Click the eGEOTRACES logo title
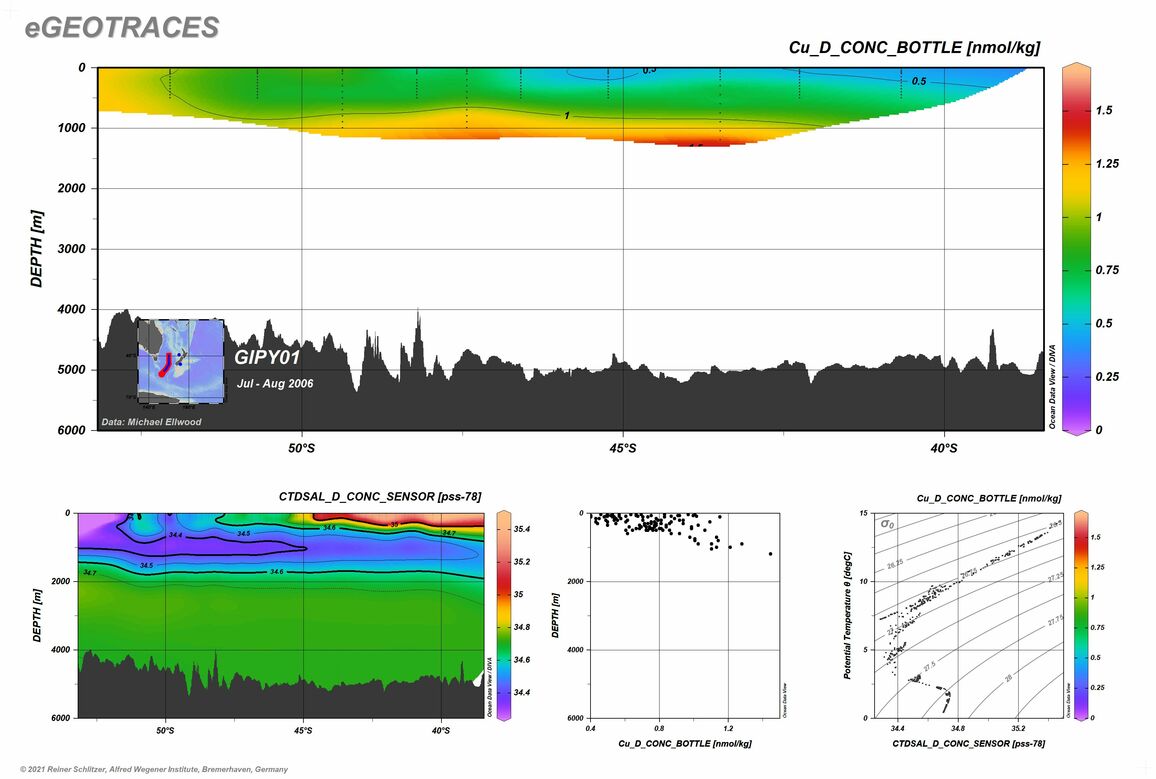Image resolution: width=1156 pixels, height=779 pixels. click(121, 28)
